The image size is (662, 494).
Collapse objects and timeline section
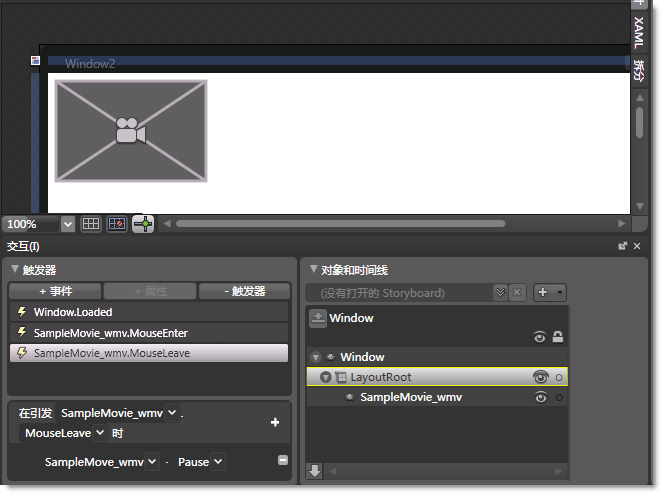[x=313, y=269]
